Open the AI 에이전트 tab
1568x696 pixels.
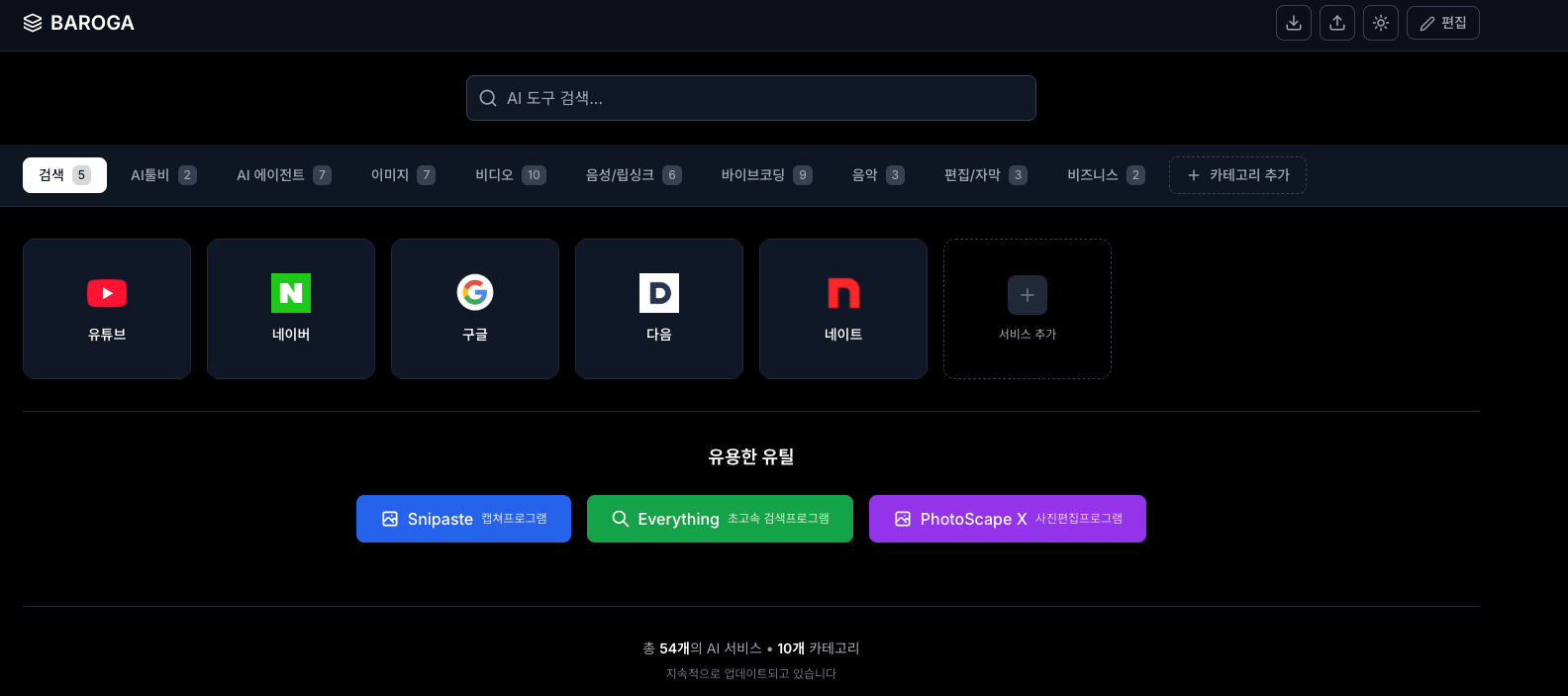tap(283, 175)
